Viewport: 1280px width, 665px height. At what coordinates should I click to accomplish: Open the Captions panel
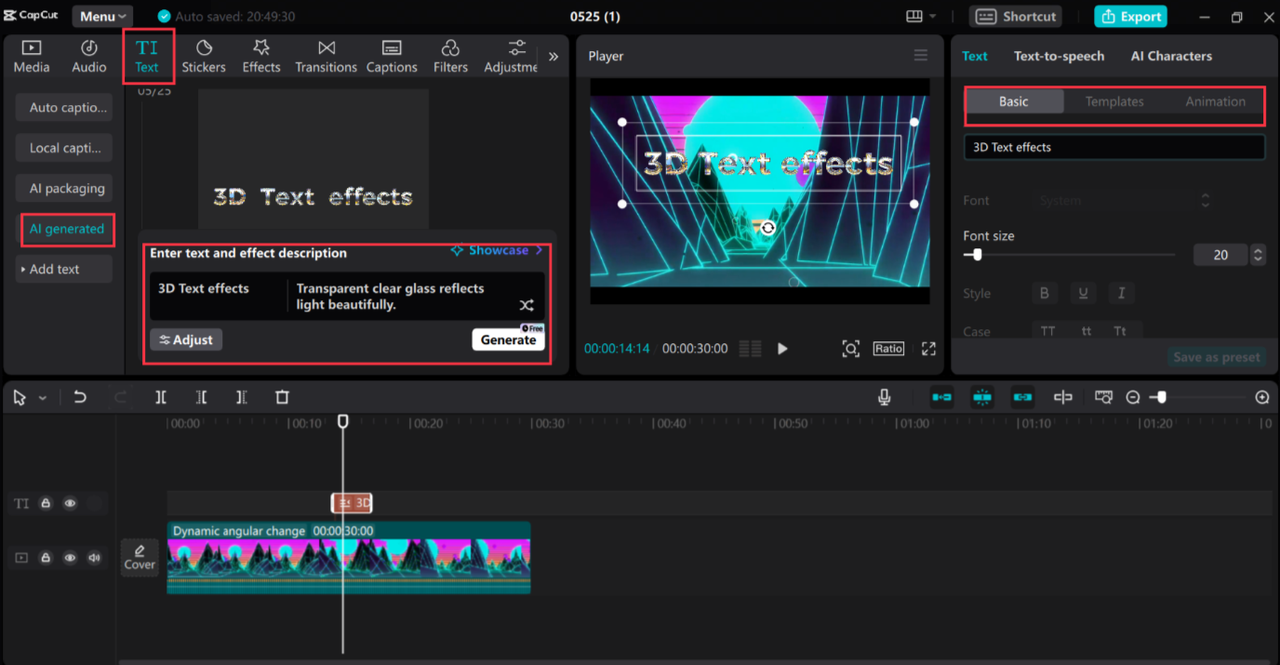tap(392, 56)
